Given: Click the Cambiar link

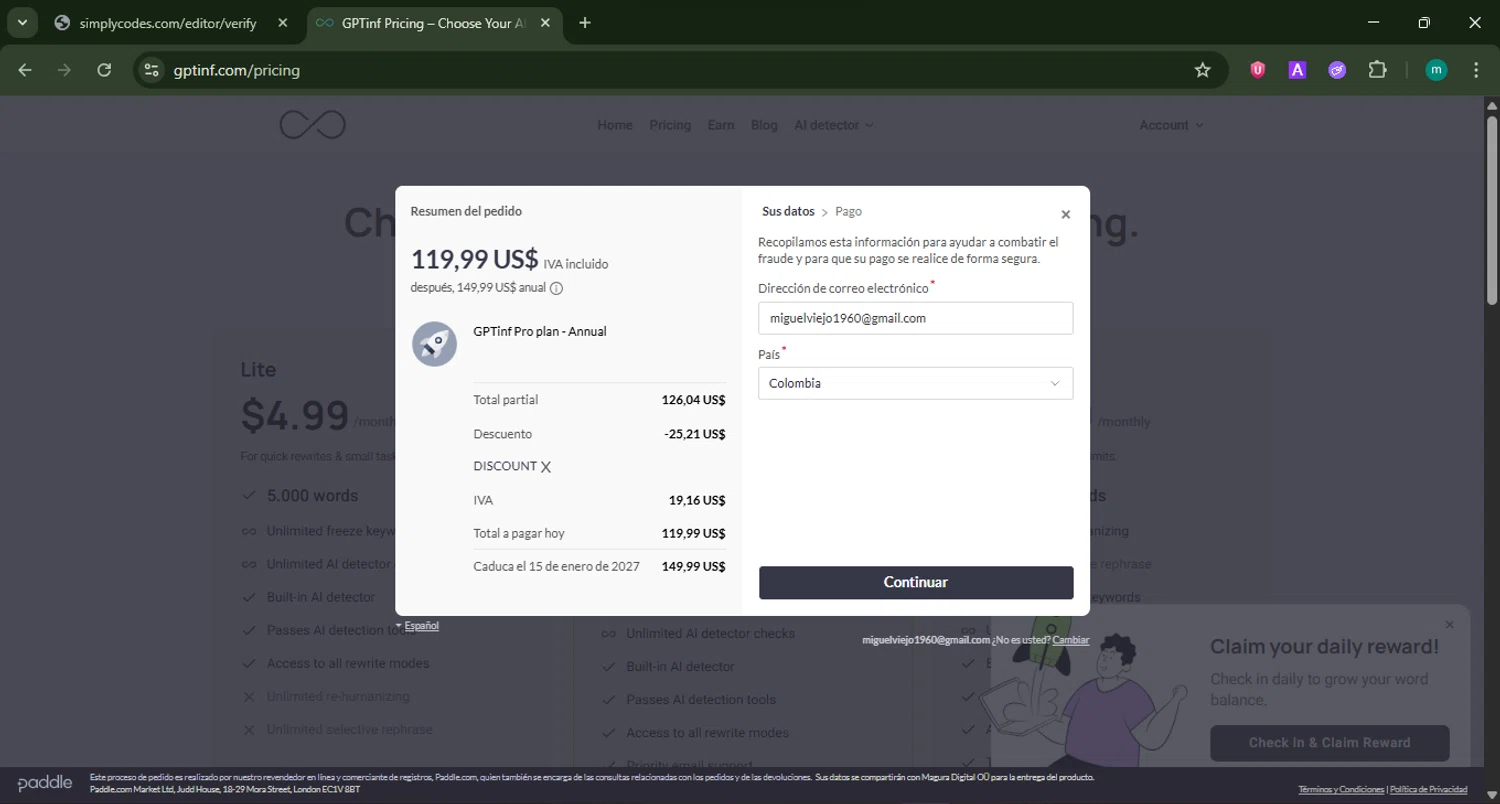Looking at the screenshot, I should [x=1071, y=639].
